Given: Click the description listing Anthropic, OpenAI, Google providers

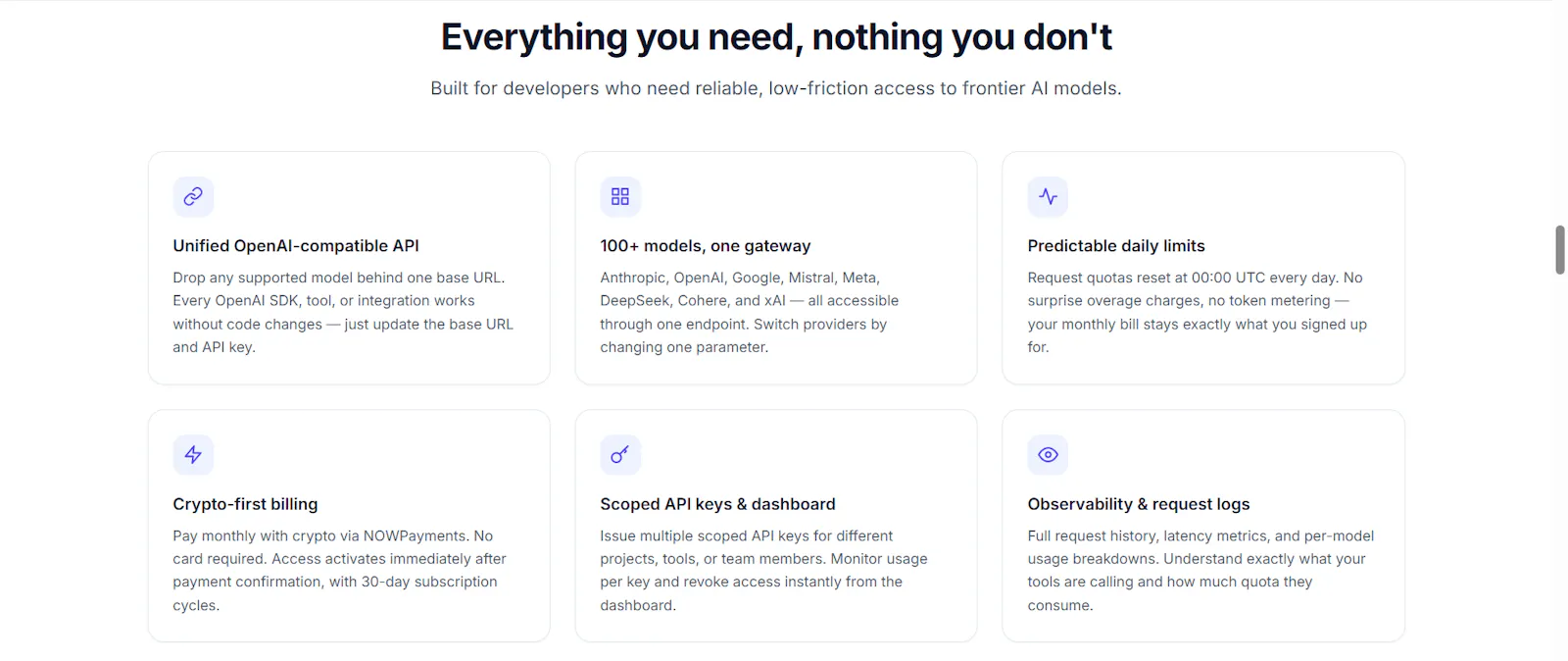Looking at the screenshot, I should [750, 313].
